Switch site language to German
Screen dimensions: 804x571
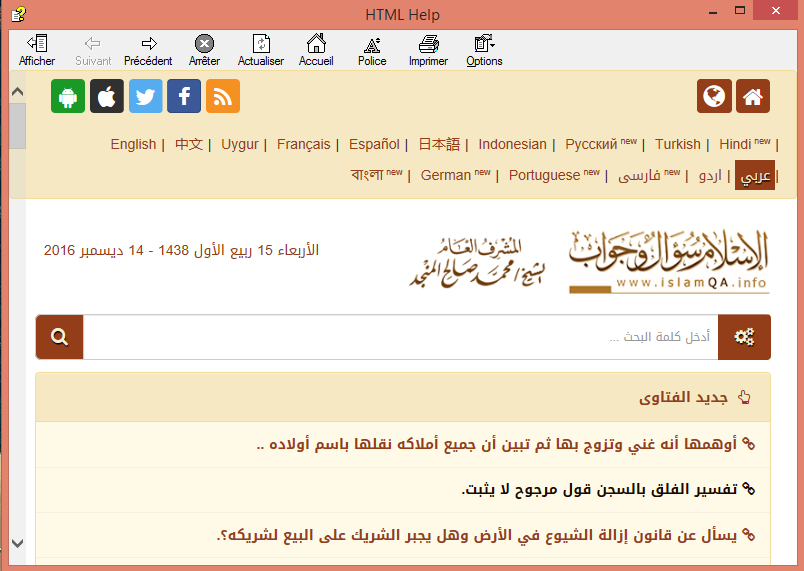446,175
